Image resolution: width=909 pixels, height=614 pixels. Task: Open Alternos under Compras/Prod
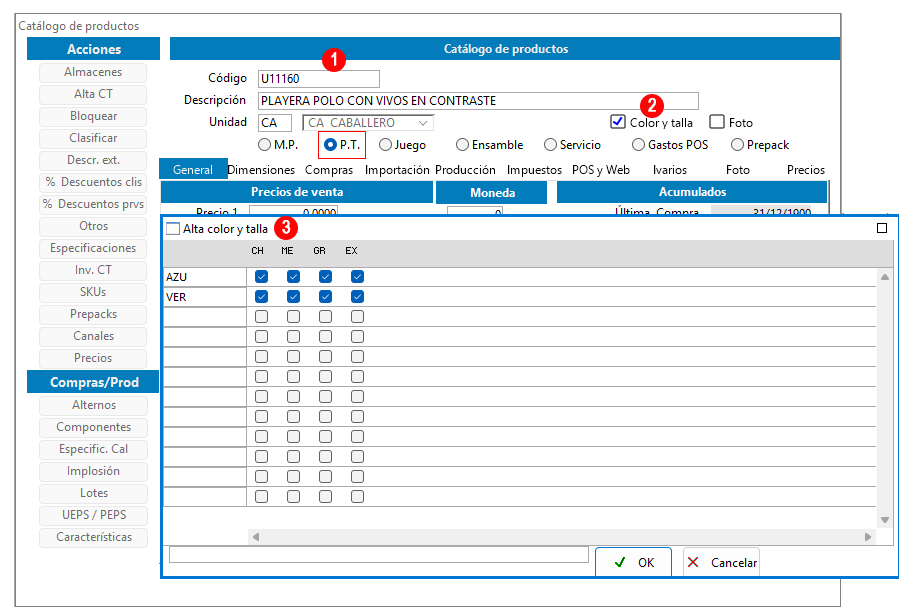[x=93, y=406]
